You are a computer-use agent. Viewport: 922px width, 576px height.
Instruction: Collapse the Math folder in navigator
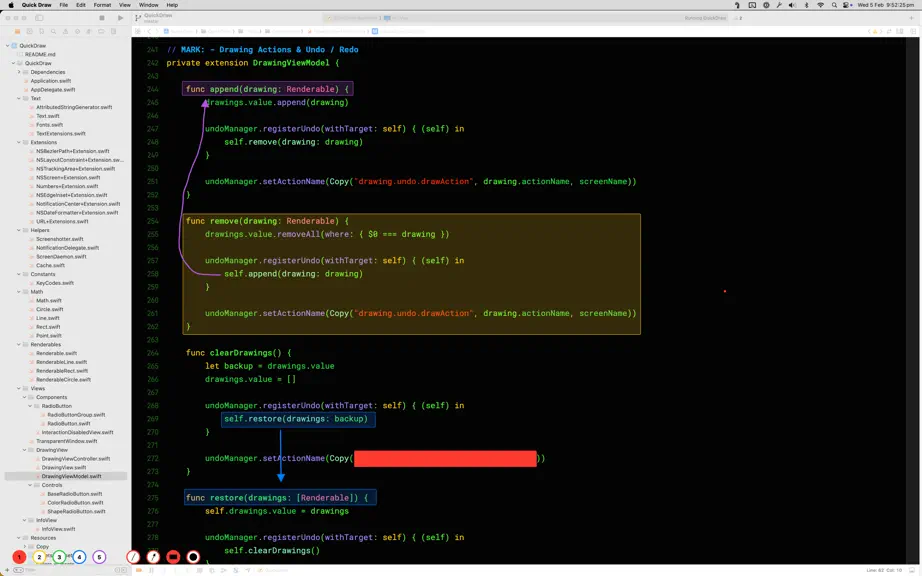[x=19, y=292]
